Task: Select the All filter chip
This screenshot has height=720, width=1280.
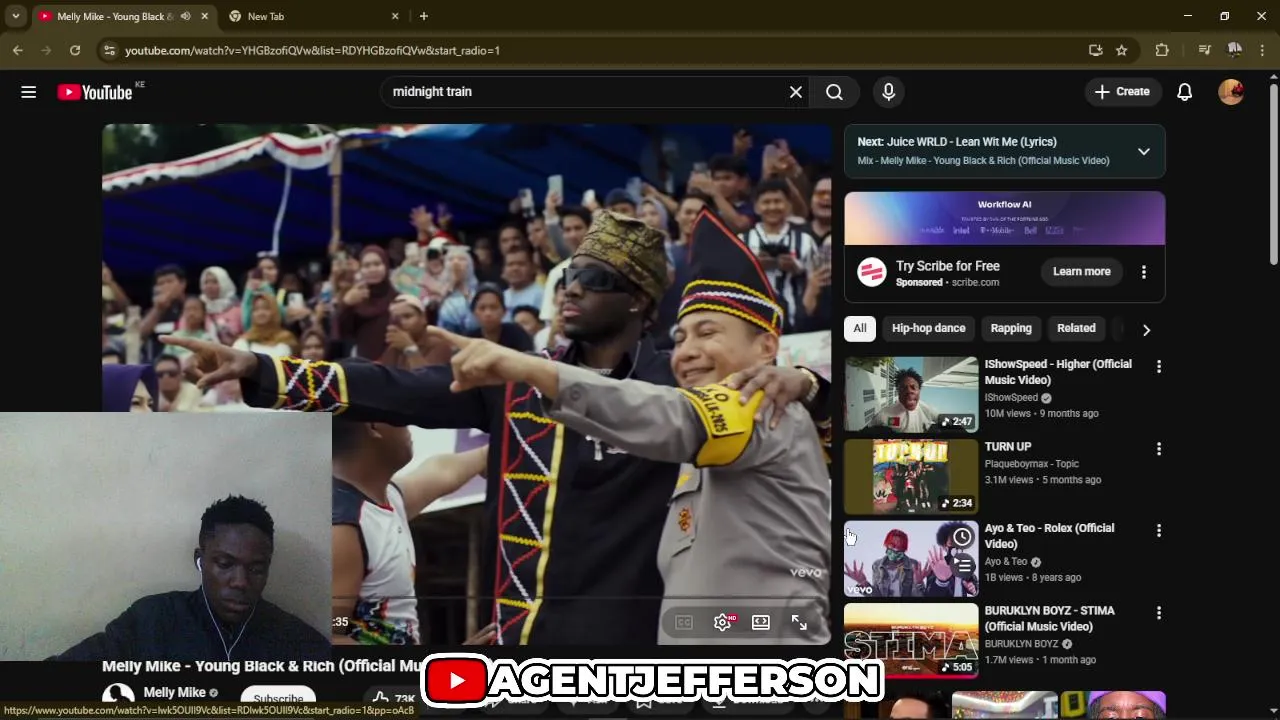Action: [860, 328]
